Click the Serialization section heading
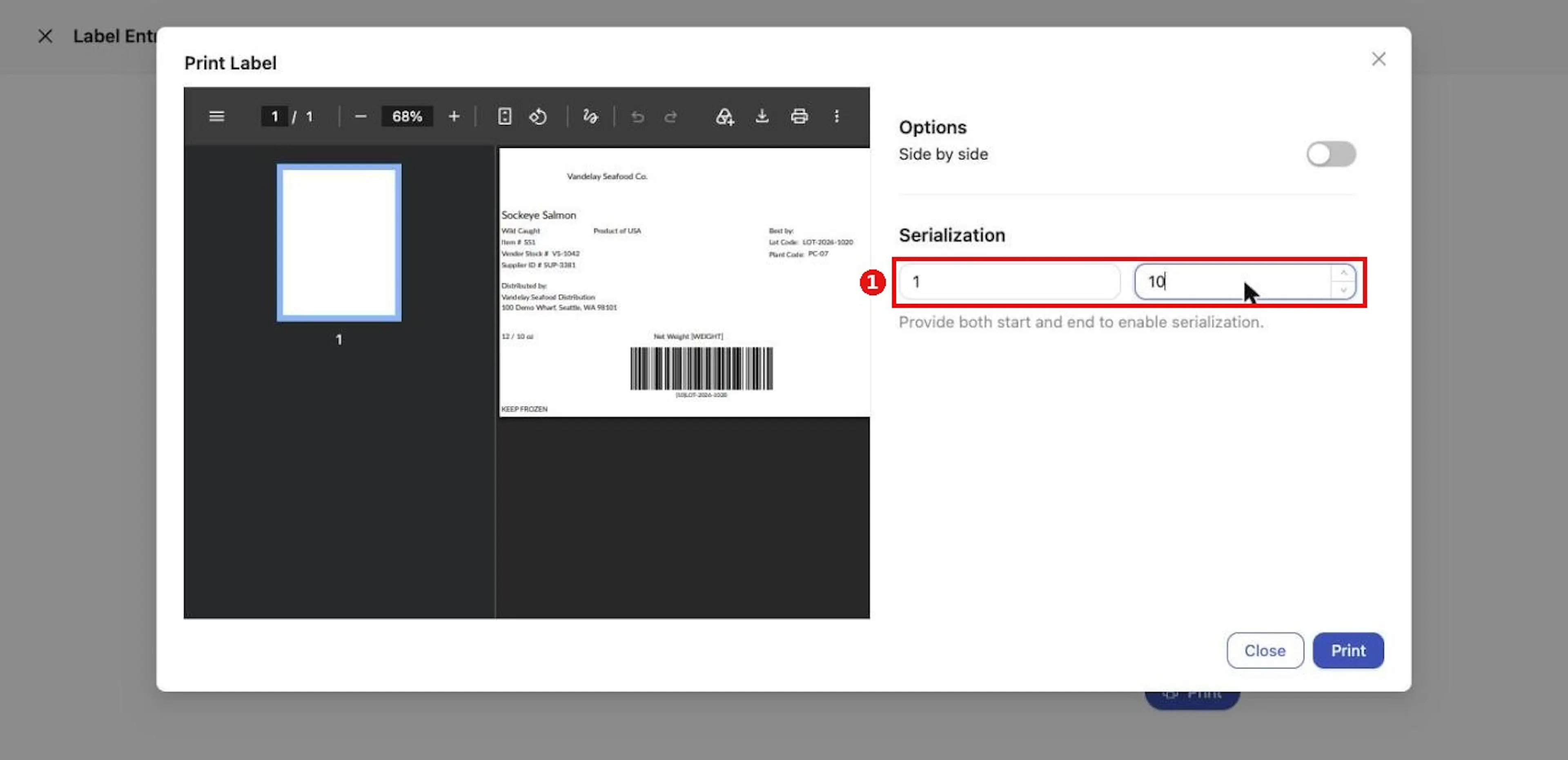The width and height of the screenshot is (1568, 760). [x=951, y=235]
